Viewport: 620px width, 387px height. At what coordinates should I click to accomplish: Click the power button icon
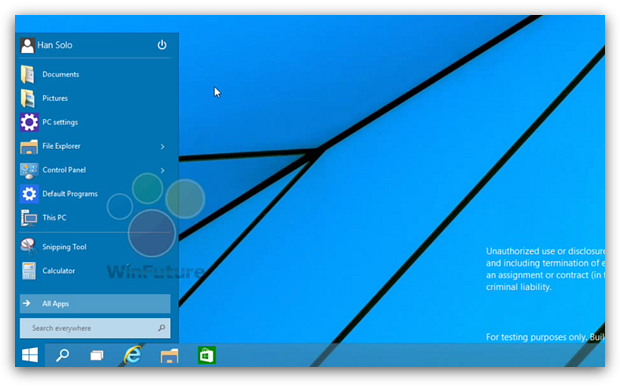point(162,45)
